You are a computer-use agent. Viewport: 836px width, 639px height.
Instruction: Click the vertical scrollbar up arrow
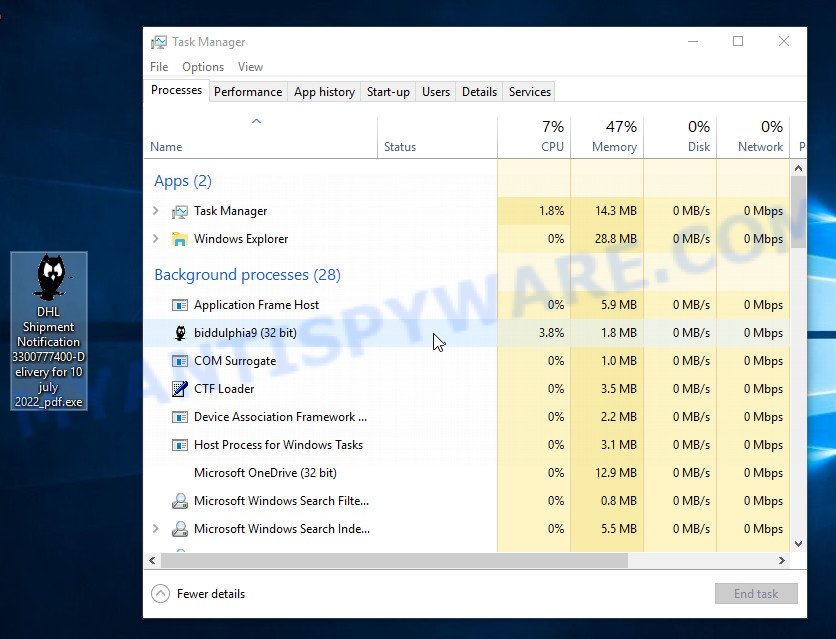798,168
